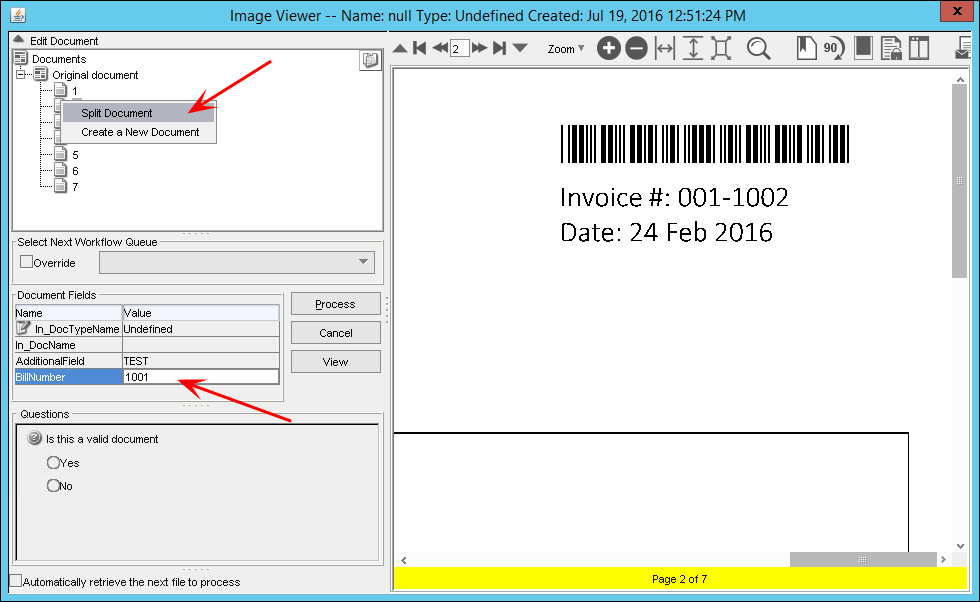
Task: Click the Java icon in title bar
Action: [18, 15]
